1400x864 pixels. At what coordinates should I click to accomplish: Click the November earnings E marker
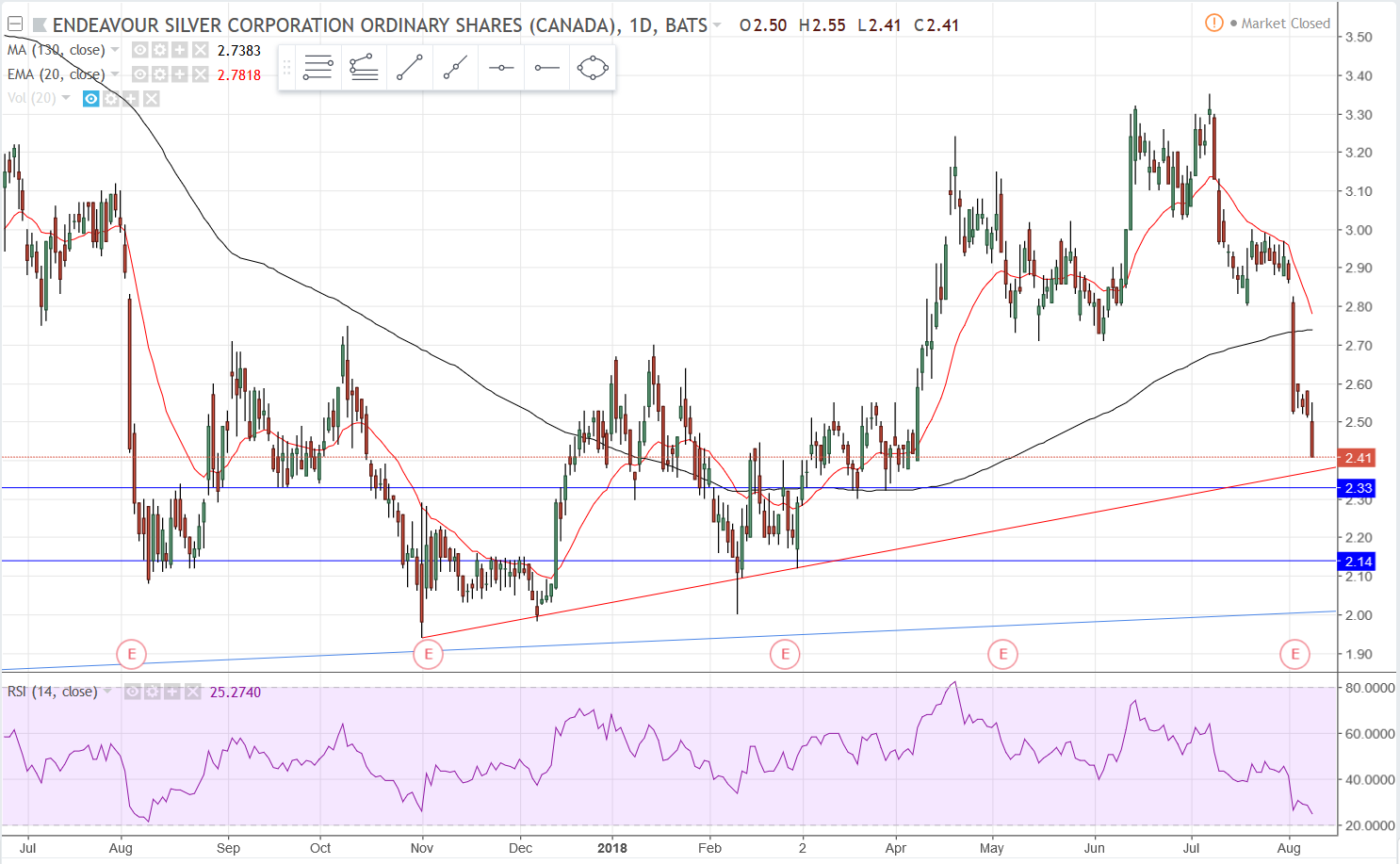click(428, 654)
